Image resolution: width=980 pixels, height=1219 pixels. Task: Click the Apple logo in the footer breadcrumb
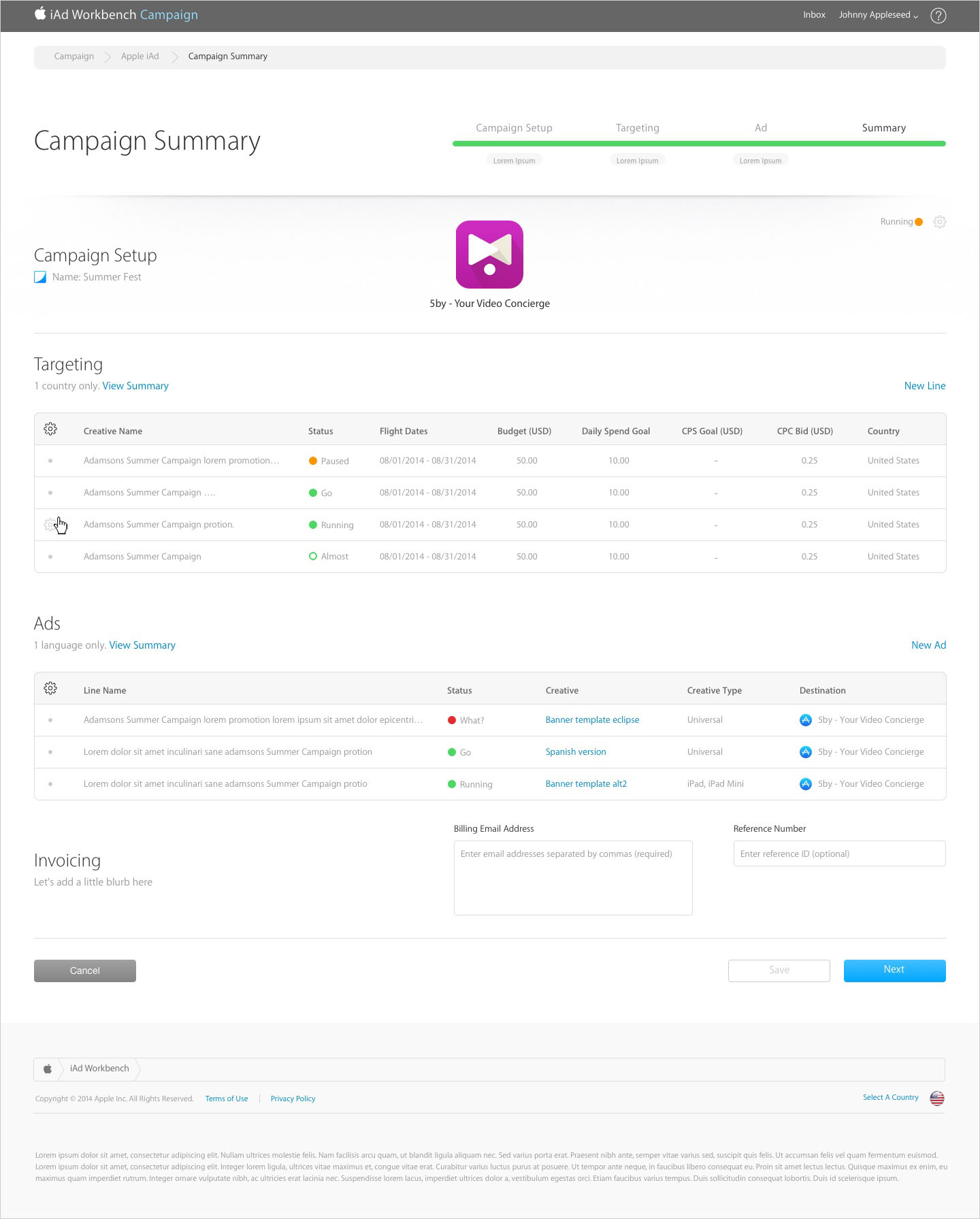[x=48, y=1069]
